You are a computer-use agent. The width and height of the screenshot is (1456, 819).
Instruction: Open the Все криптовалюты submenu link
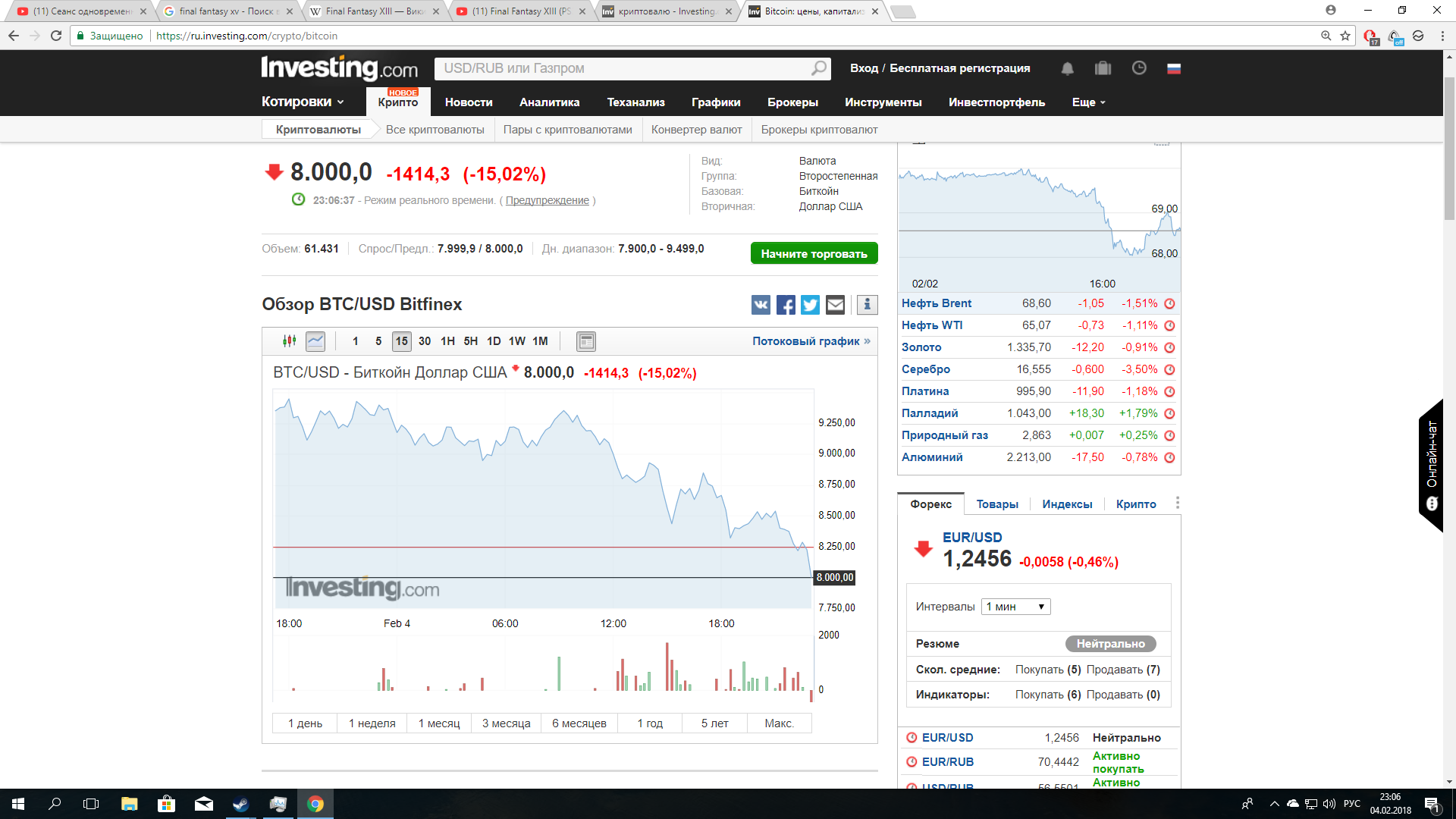coord(435,130)
